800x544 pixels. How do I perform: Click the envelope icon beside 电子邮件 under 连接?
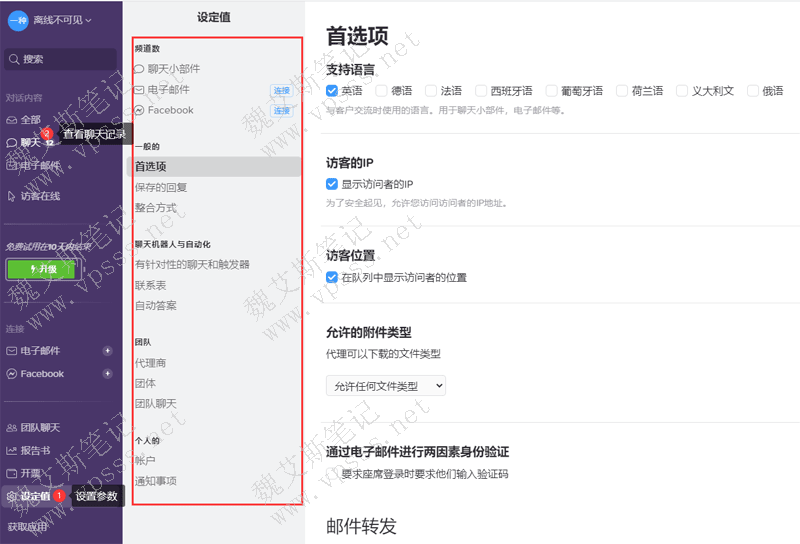pos(11,351)
